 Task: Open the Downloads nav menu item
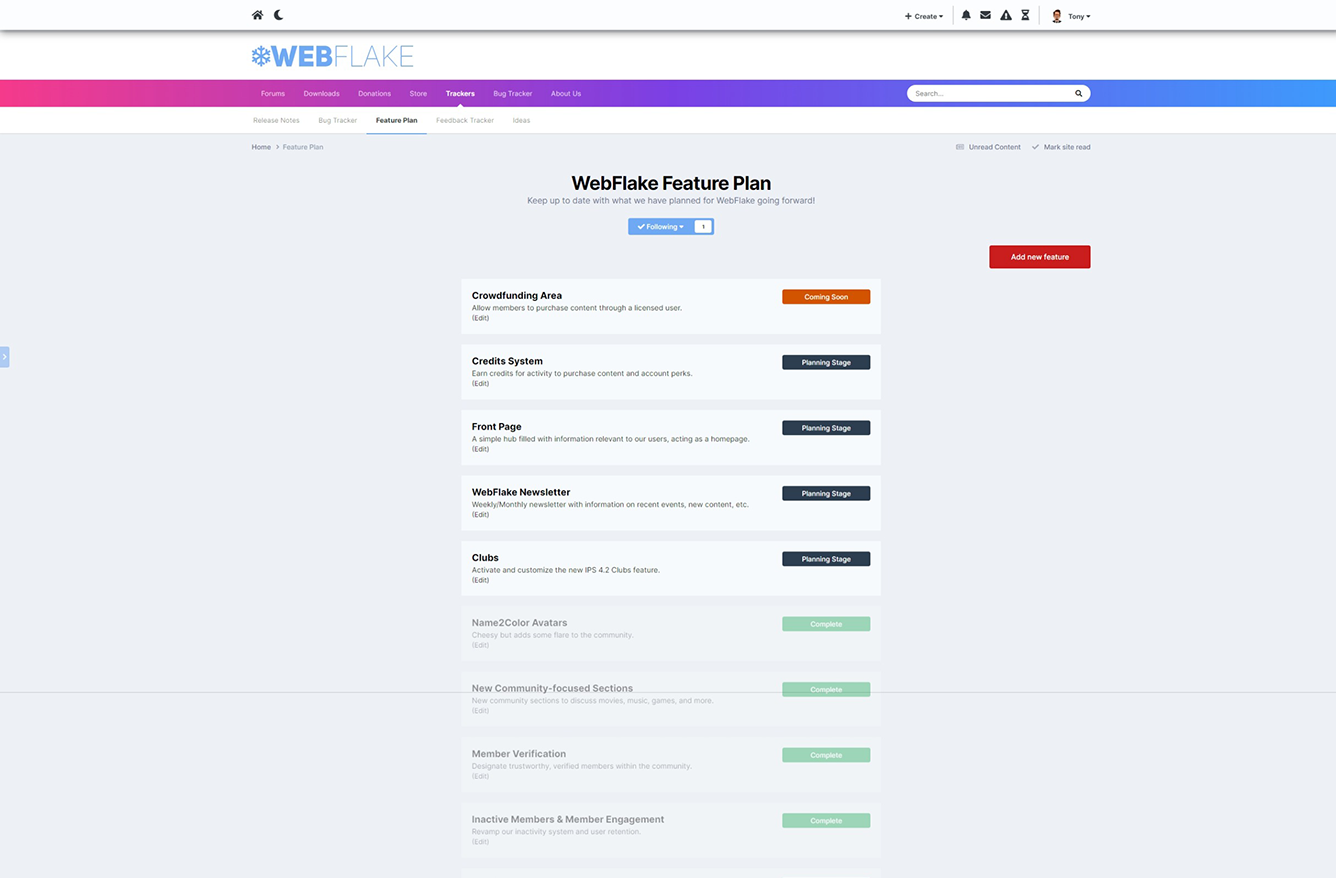321,93
